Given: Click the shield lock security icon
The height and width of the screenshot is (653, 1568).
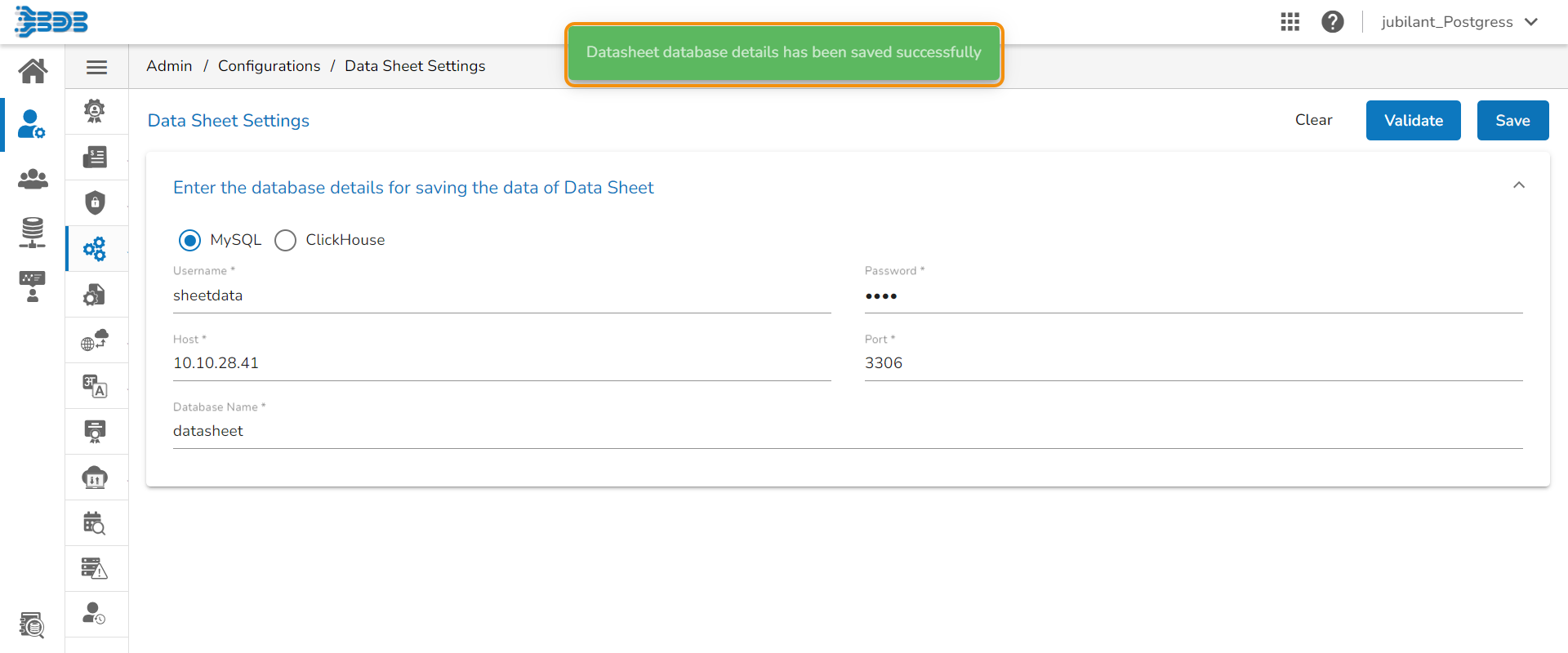Looking at the screenshot, I should tap(96, 202).
